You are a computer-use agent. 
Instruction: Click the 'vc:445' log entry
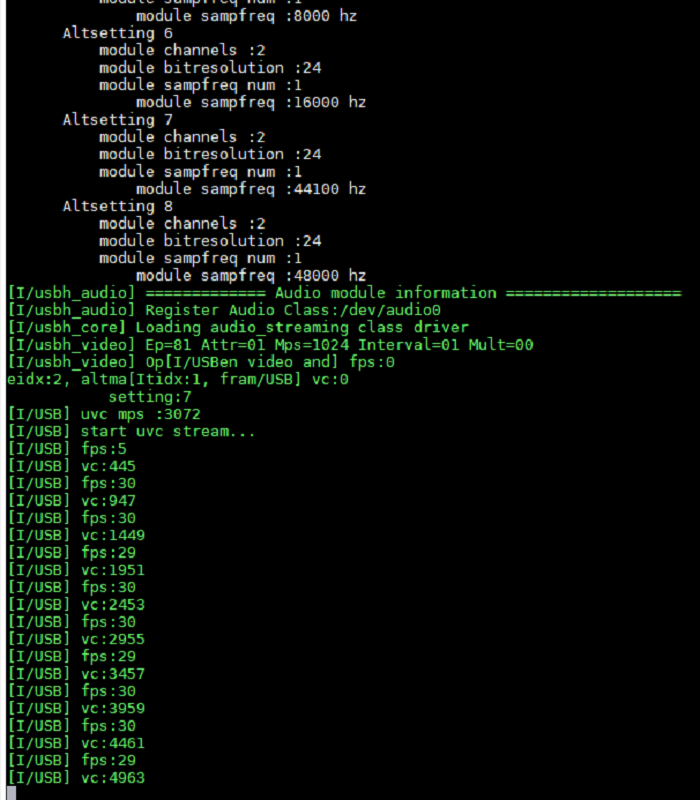71,466
